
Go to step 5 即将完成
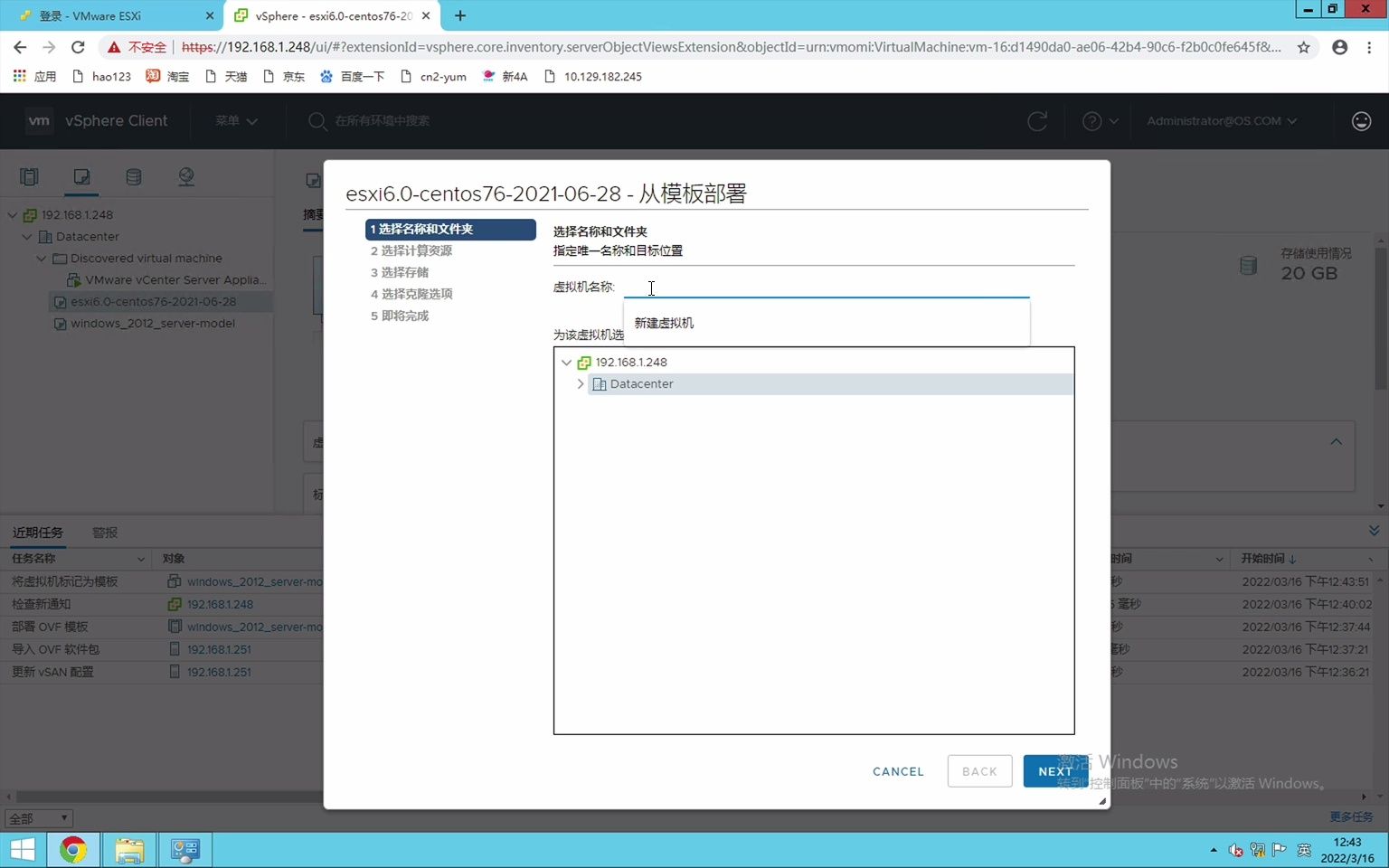[x=400, y=316]
